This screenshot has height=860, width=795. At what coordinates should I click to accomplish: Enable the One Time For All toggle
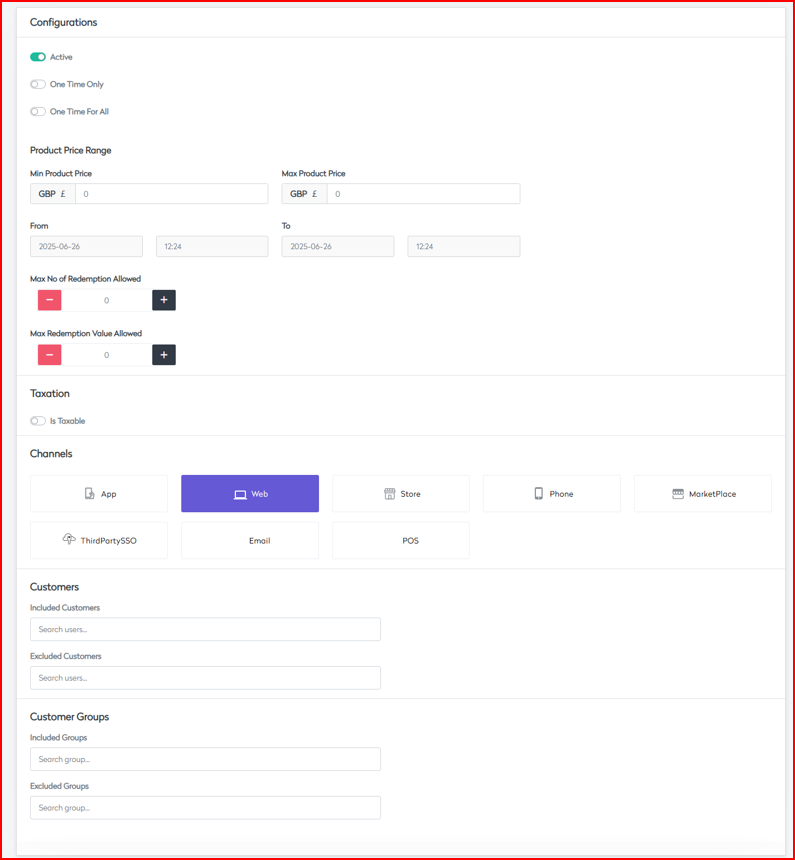38,112
